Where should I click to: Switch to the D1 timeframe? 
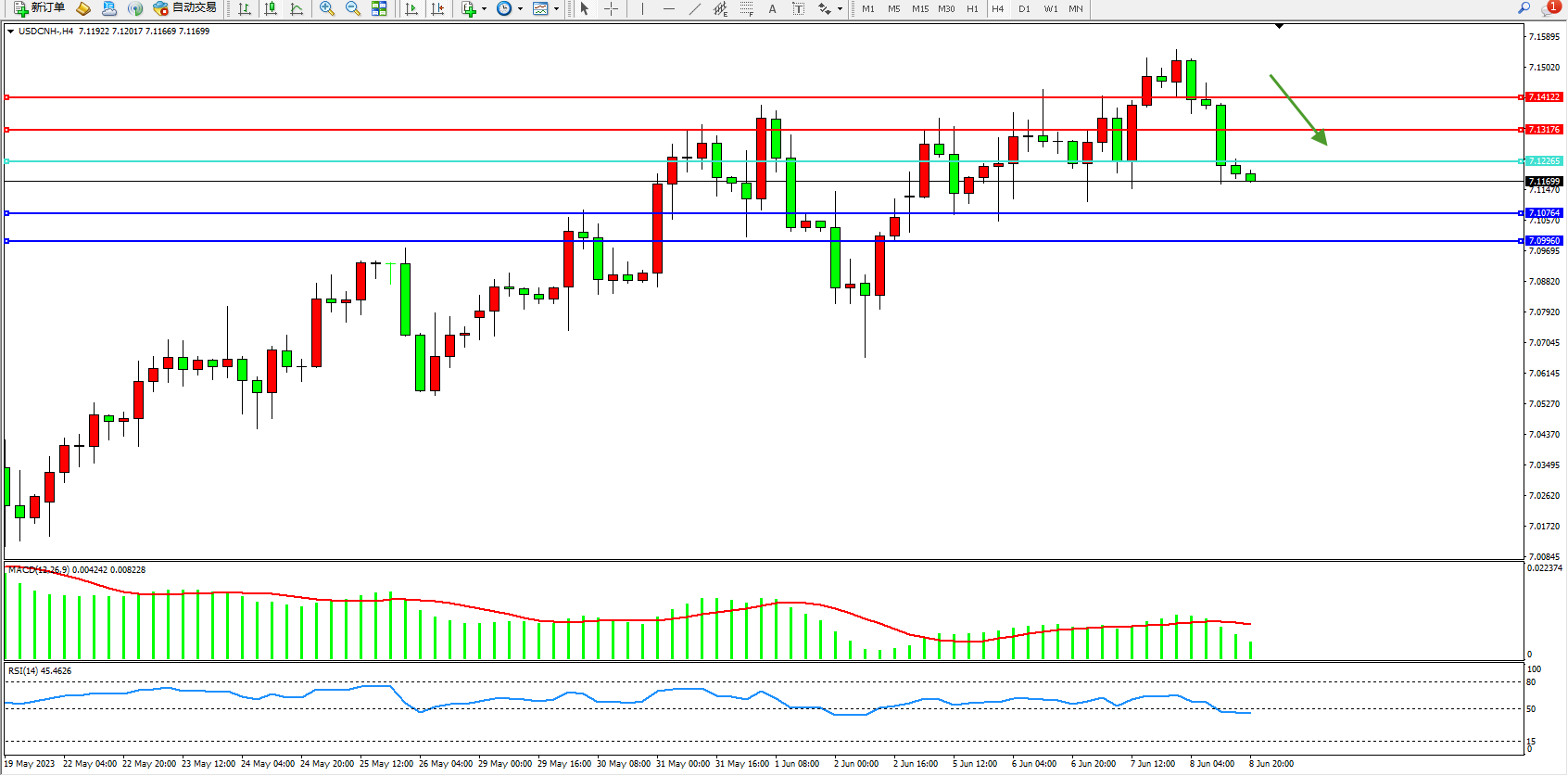[x=1024, y=8]
